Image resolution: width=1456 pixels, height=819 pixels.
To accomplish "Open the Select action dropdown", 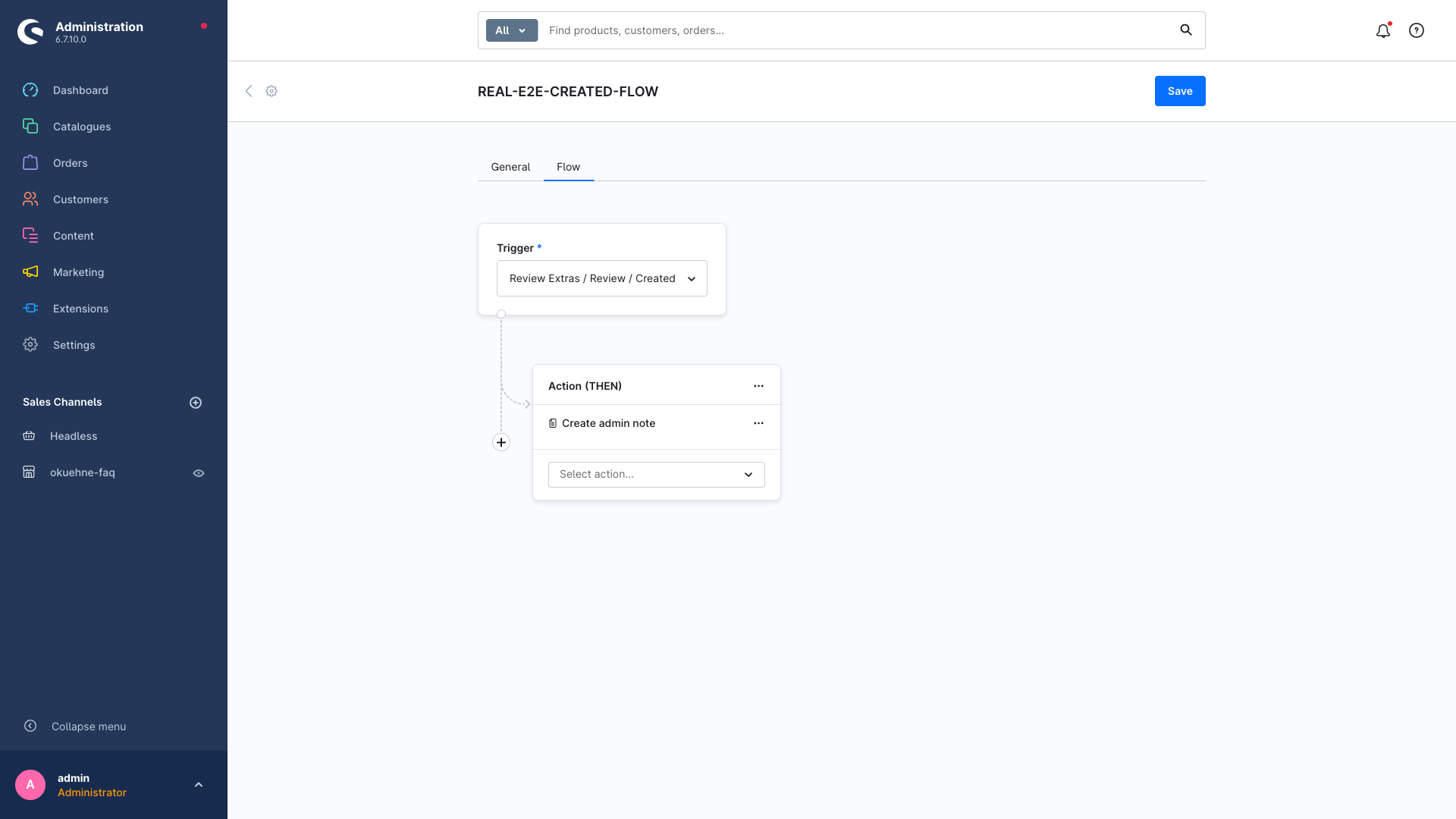I will coord(657,475).
